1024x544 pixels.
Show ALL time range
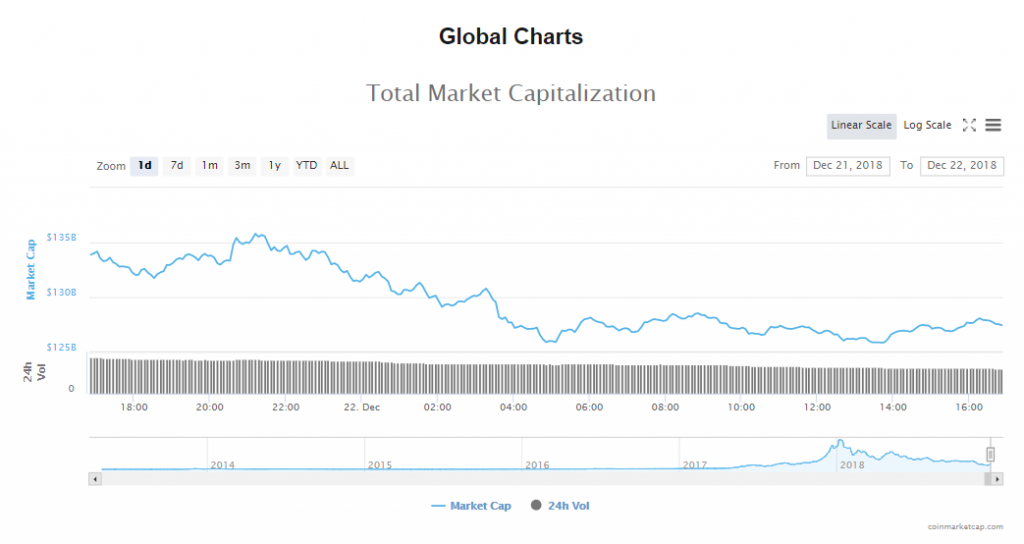(340, 166)
